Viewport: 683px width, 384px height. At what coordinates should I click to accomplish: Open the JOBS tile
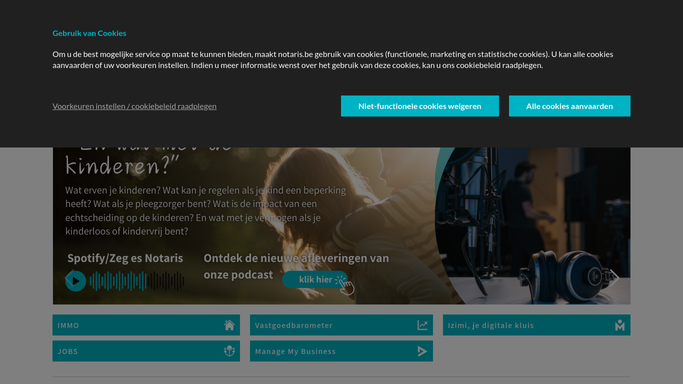[x=146, y=351]
